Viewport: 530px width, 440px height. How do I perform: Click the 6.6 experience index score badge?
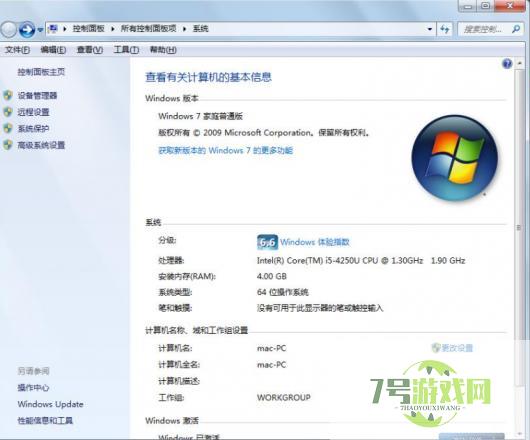point(267,242)
